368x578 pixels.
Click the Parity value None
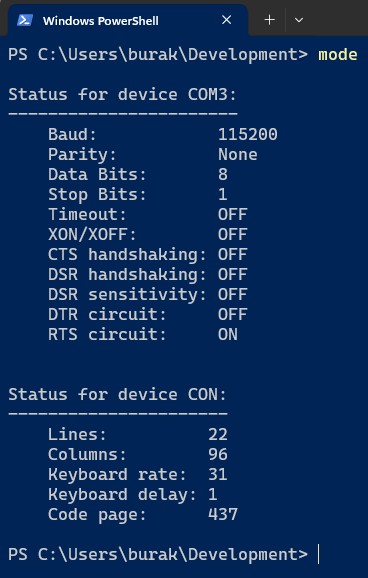238,154
